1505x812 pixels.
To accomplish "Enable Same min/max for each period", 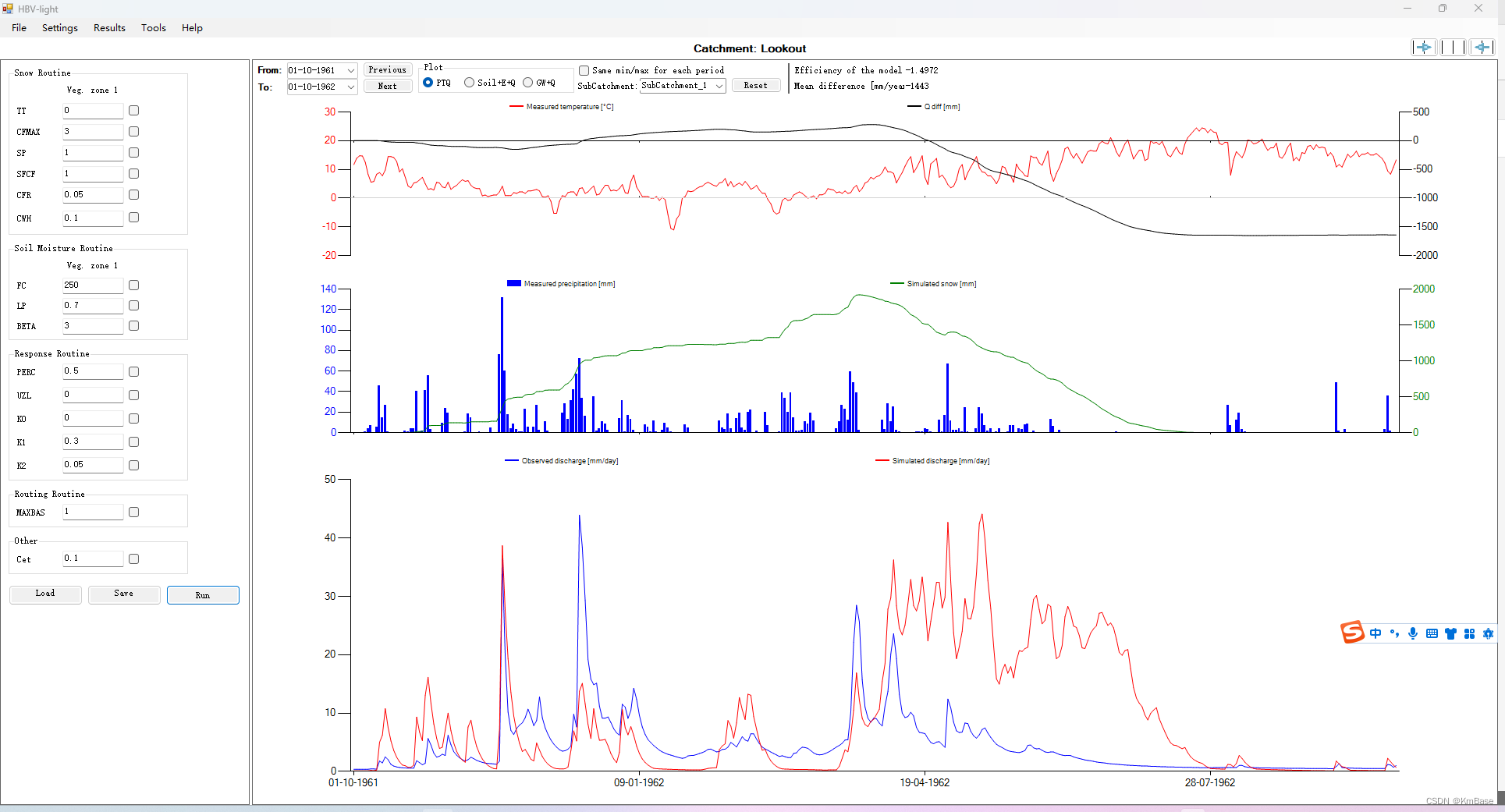I will (584, 70).
